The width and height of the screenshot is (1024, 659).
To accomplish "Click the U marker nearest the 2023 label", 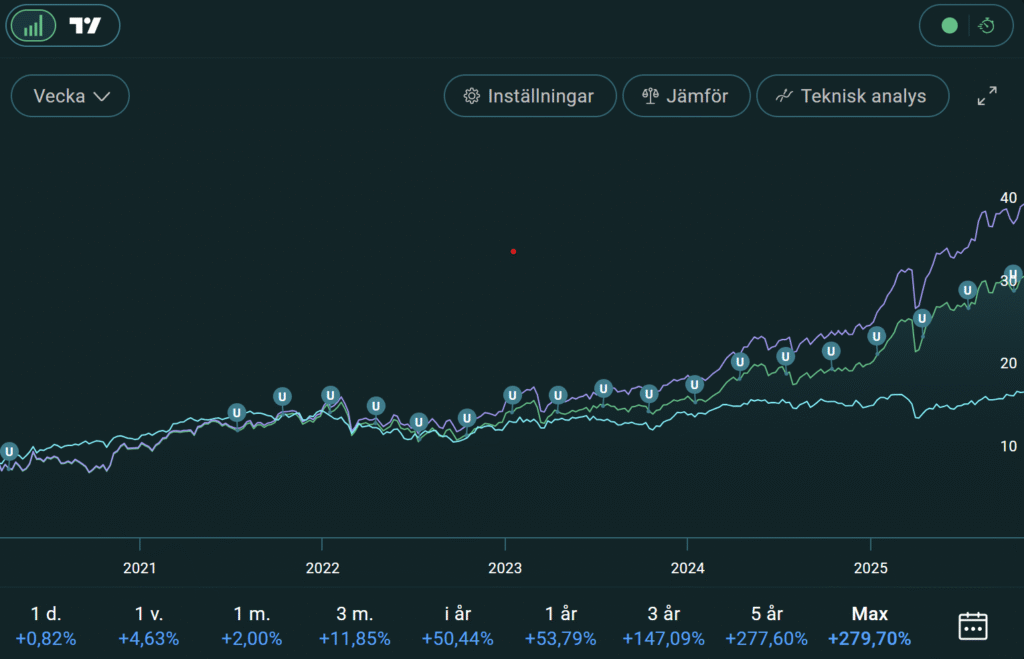I will coord(512,395).
